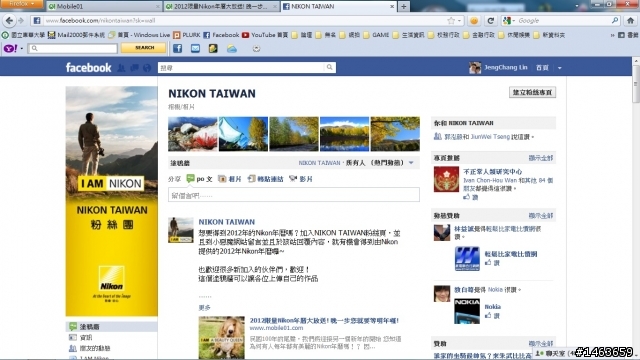The image size is (640, 360).
Task: Click the magnifier in the Facebook search box
Action: click(x=329, y=67)
